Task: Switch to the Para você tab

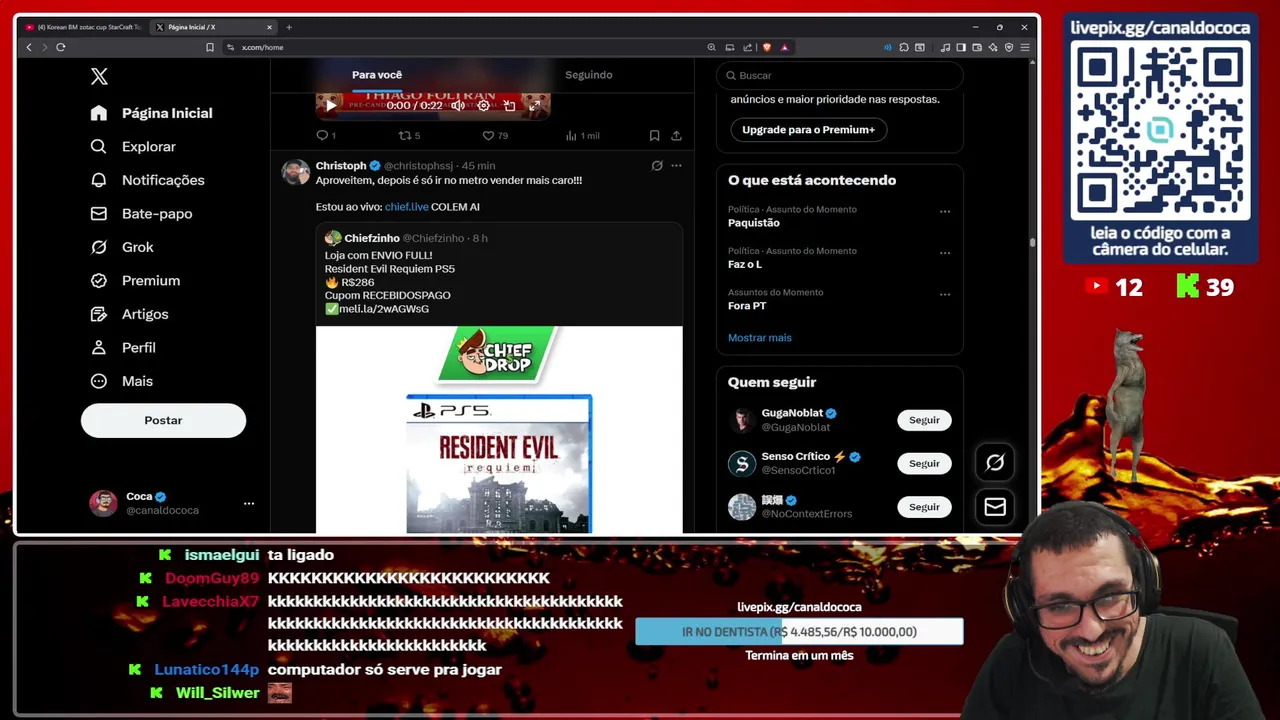Action: [x=377, y=75]
